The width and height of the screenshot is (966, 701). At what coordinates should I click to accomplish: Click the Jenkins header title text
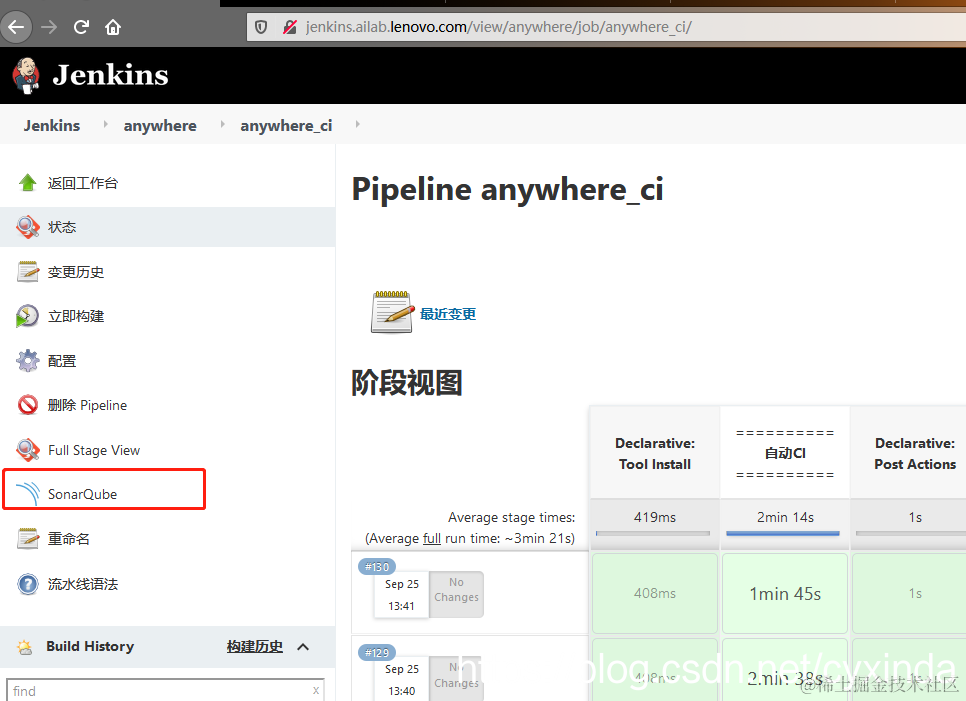click(110, 75)
